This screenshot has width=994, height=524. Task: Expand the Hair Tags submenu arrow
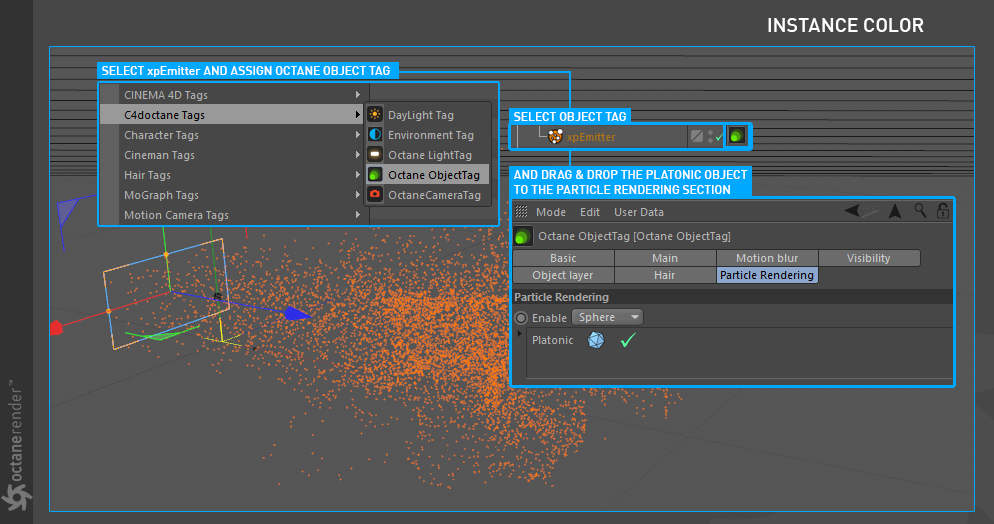358,175
